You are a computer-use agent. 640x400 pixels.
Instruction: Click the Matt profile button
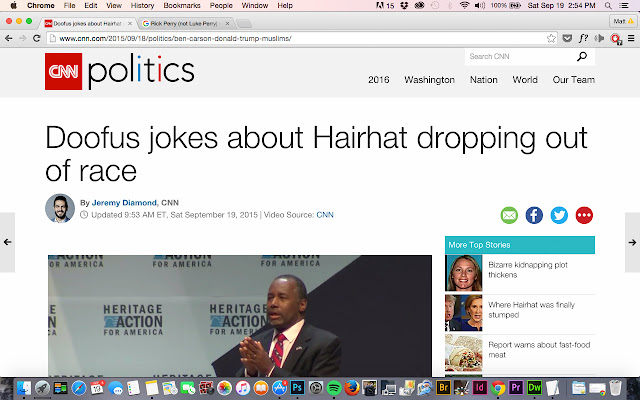(623, 21)
